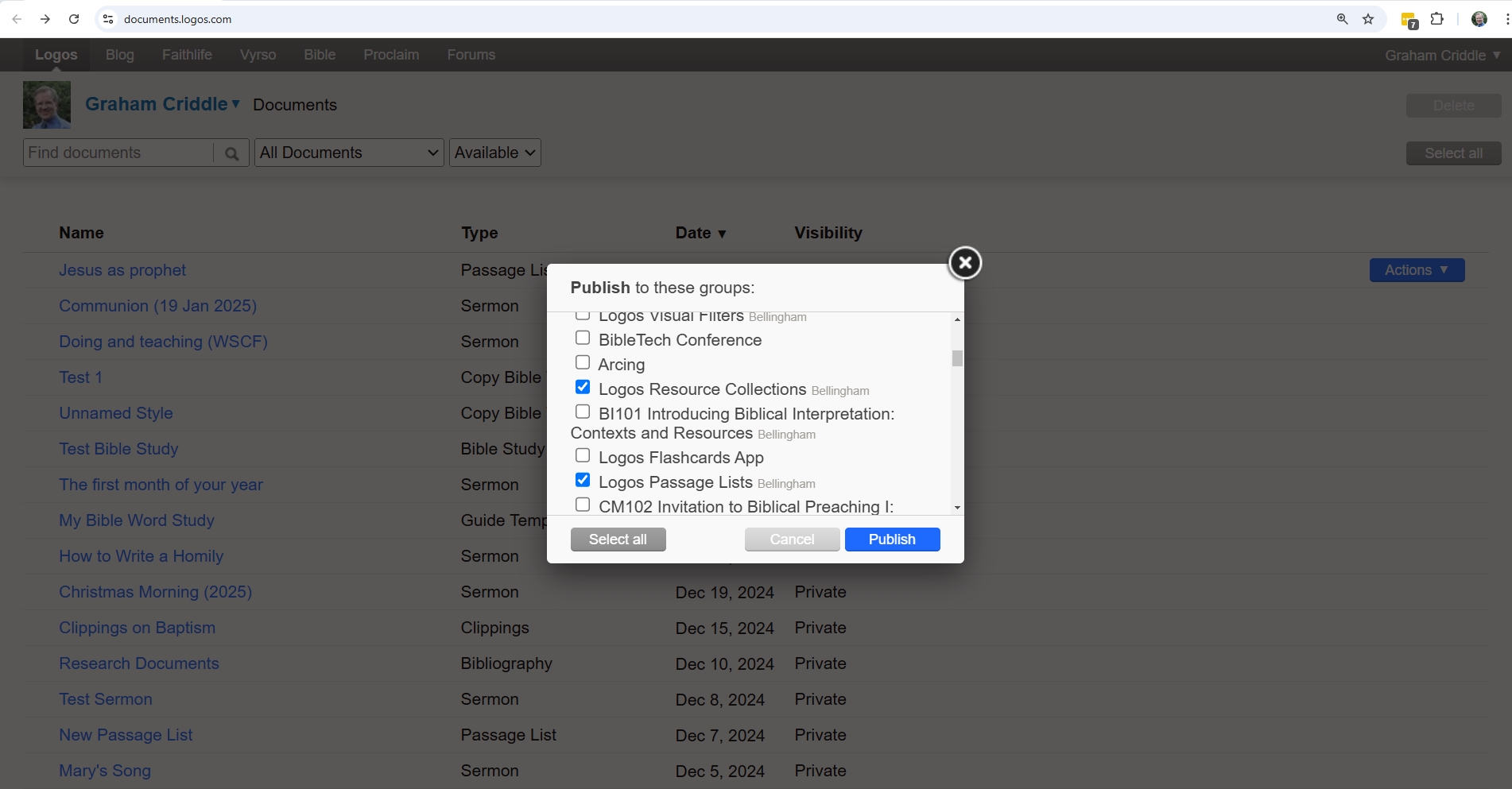This screenshot has height=789, width=1512.
Task: Click the browser forward arrow
Action: point(45,19)
